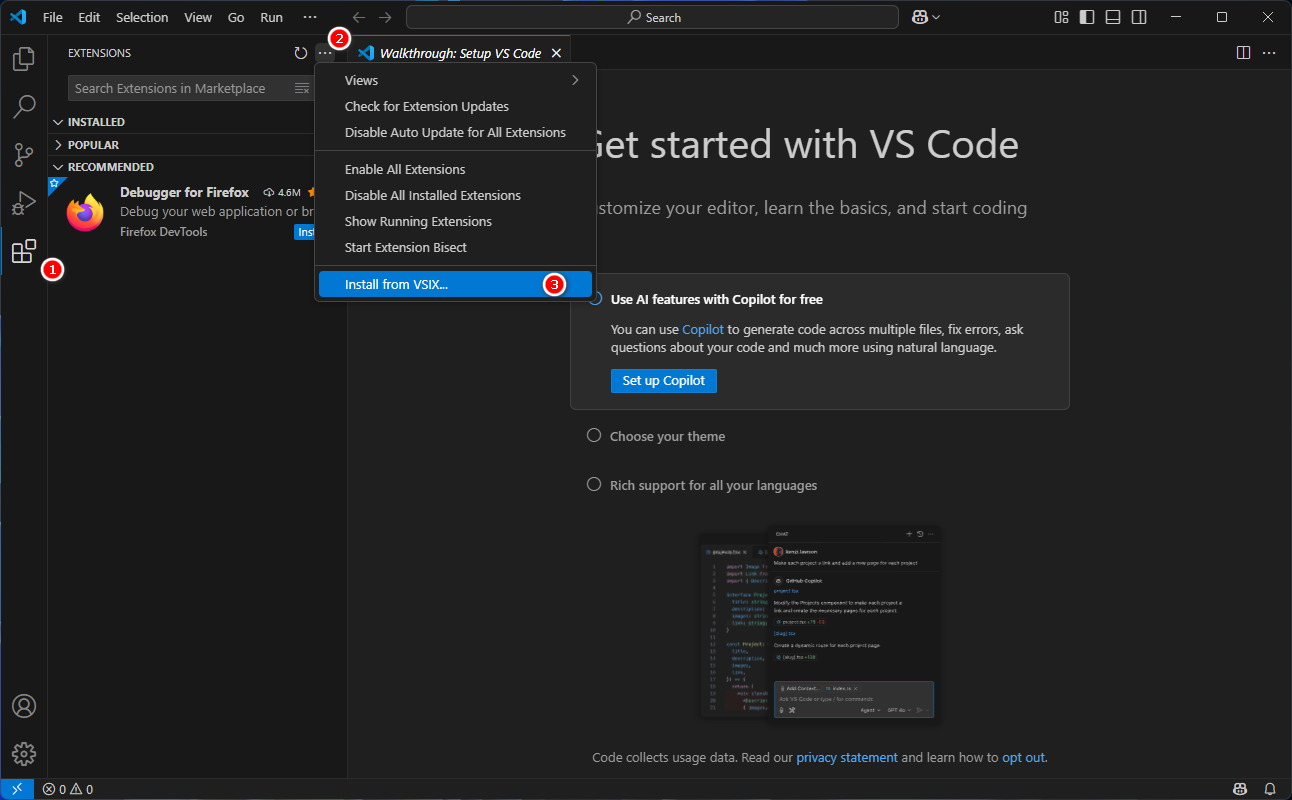Choose Check for Extension Updates

coord(455,106)
